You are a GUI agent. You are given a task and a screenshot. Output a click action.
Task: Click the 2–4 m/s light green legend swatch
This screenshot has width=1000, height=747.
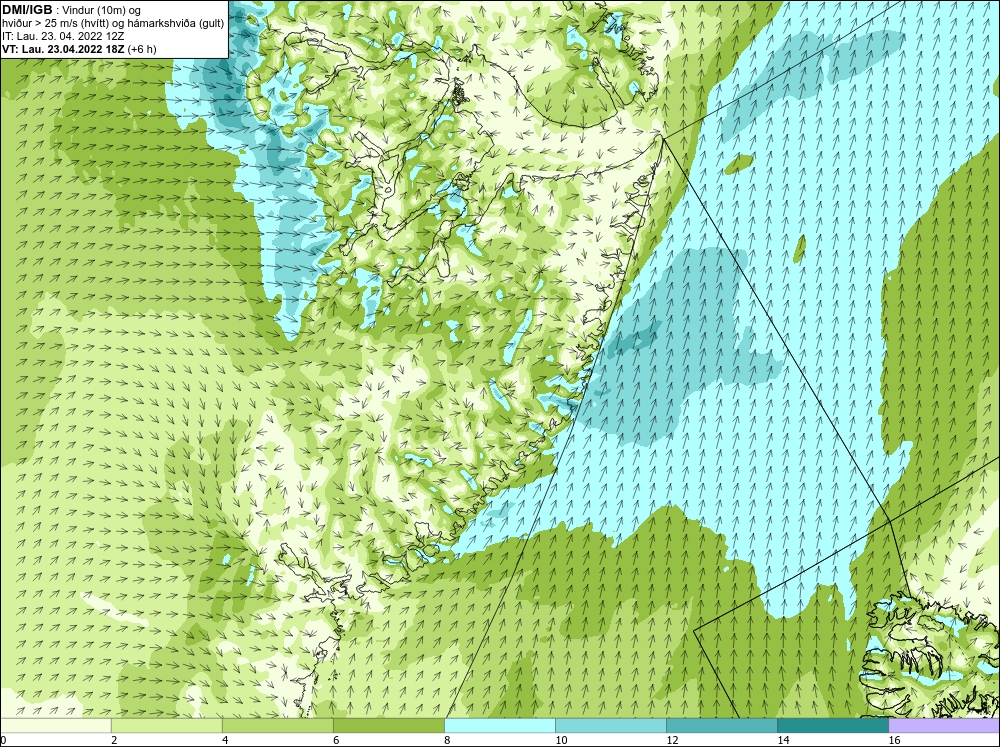coord(167,725)
